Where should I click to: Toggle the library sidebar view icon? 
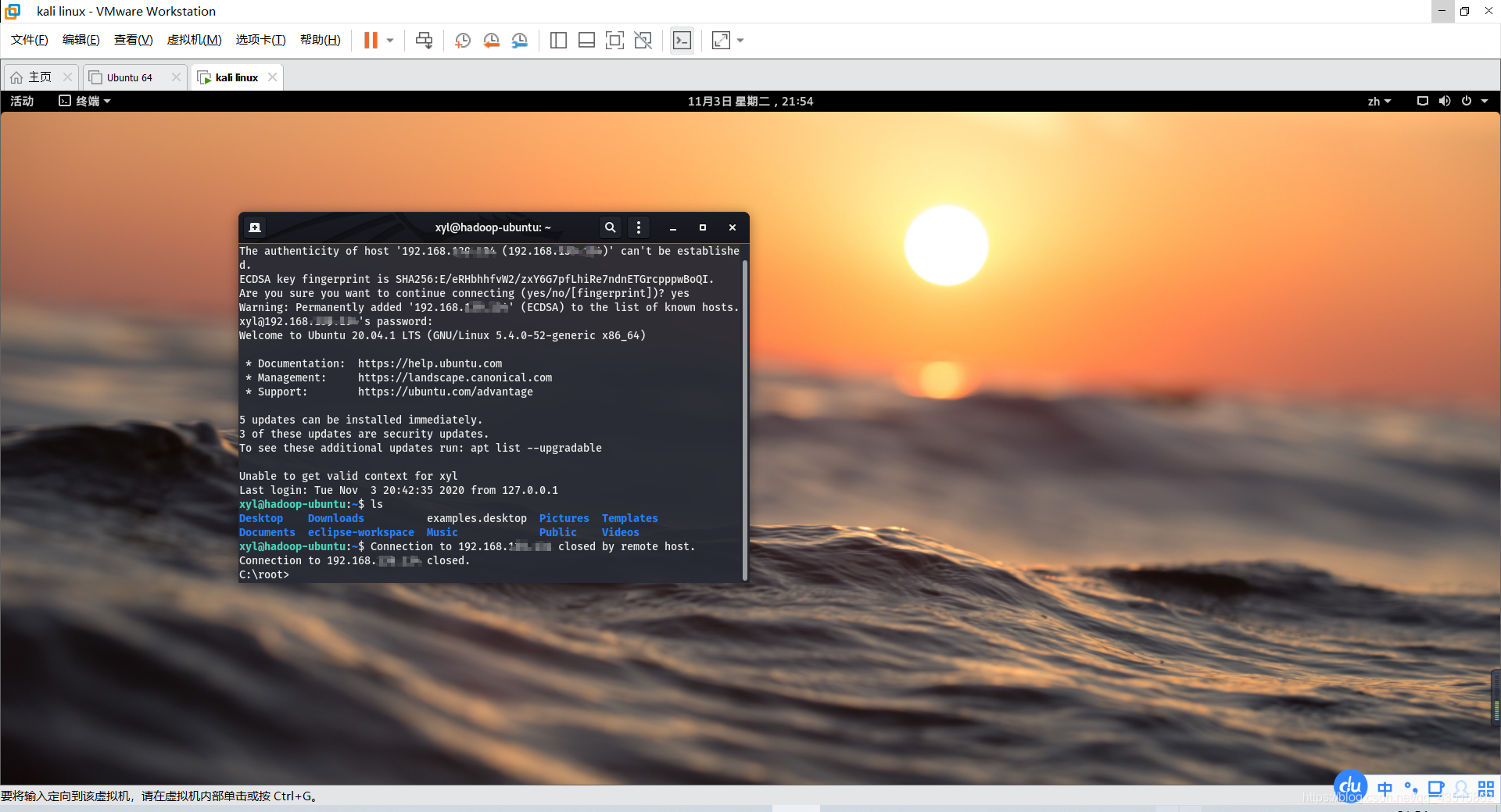point(558,41)
